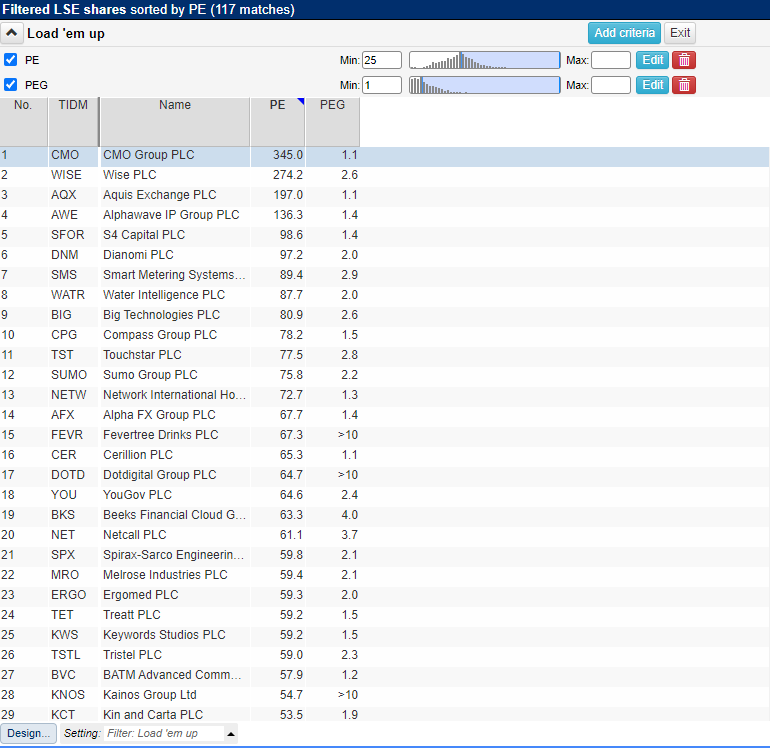Image resolution: width=770 pixels, height=748 pixels.
Task: Select the CMO Group PLC row
Action: tap(385, 155)
